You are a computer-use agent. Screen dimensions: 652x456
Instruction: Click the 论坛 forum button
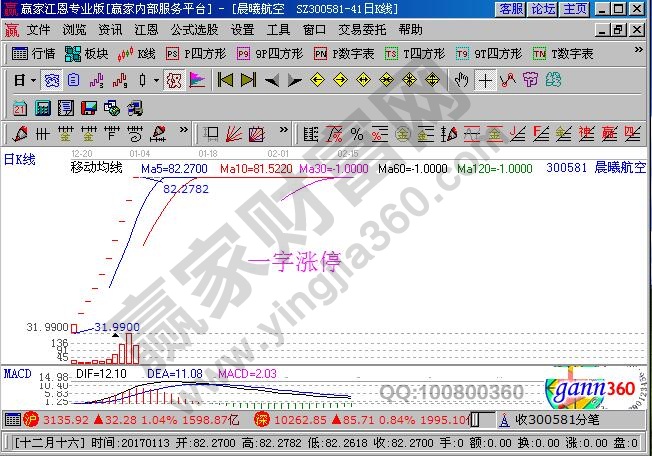click(x=543, y=9)
